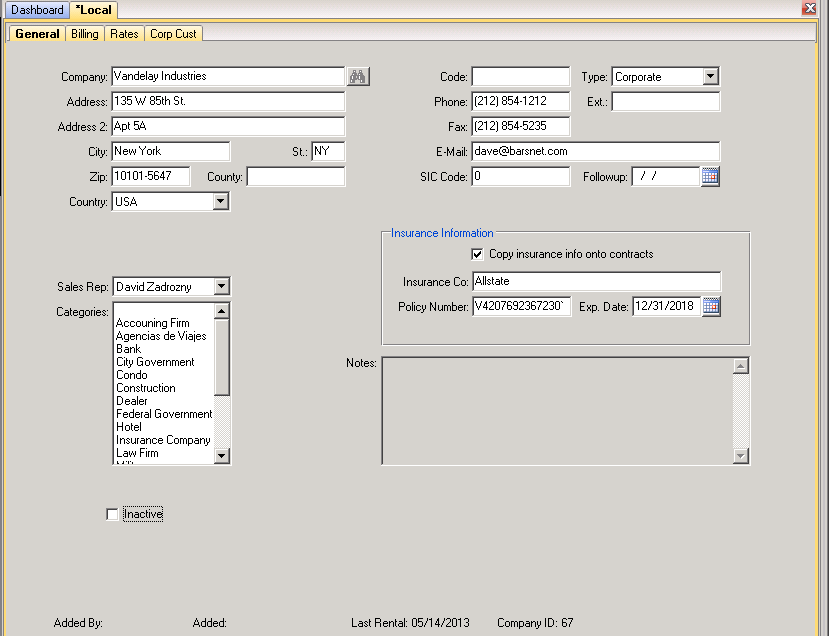Open the Exp. Date calendar icon
This screenshot has height=636, width=829.
coord(711,306)
